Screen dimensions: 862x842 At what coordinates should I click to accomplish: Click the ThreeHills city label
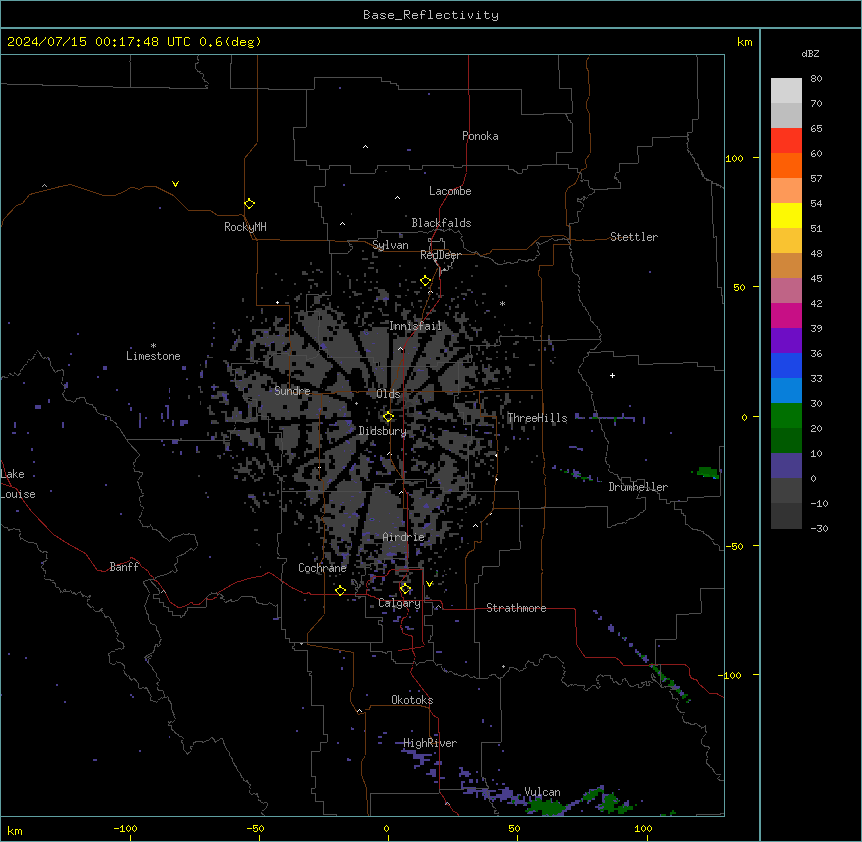[x=537, y=418]
